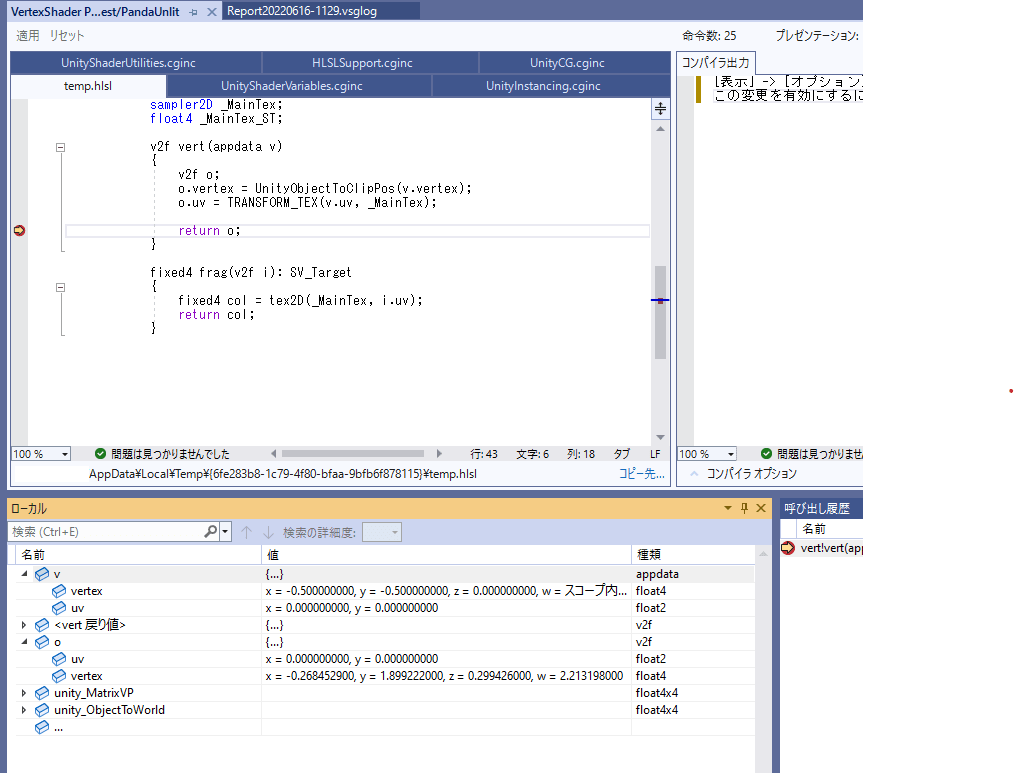Select the v vertex value cell
Screen dimensions: 1014x773
tap(446, 591)
